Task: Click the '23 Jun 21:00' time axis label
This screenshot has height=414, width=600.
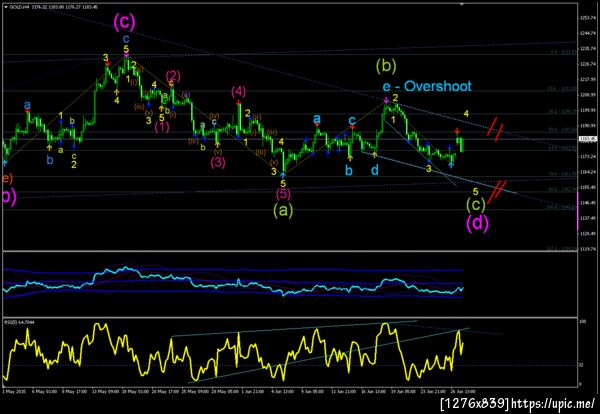Action: pyautogui.click(x=434, y=392)
